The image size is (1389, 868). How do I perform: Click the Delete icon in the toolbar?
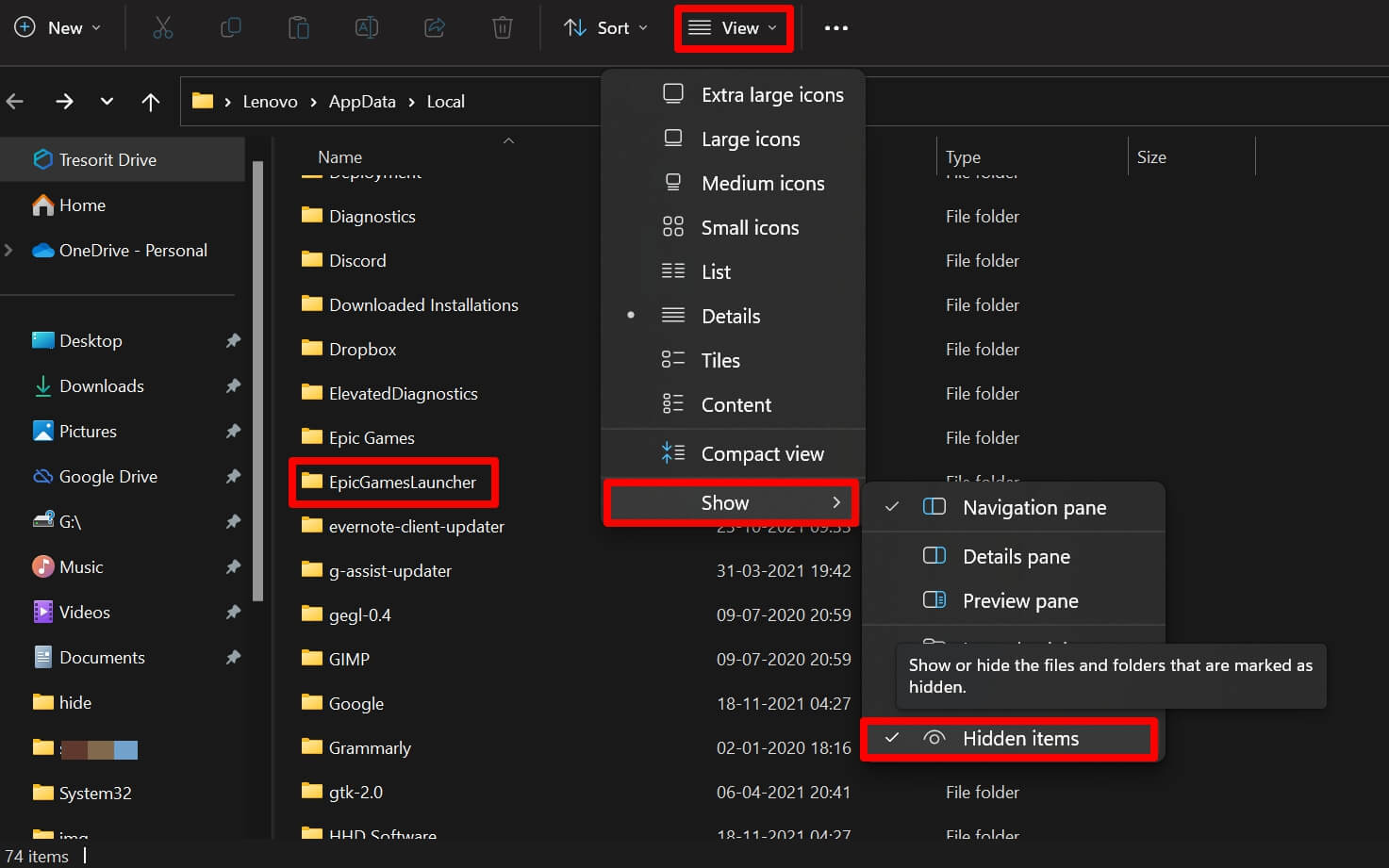tap(503, 27)
